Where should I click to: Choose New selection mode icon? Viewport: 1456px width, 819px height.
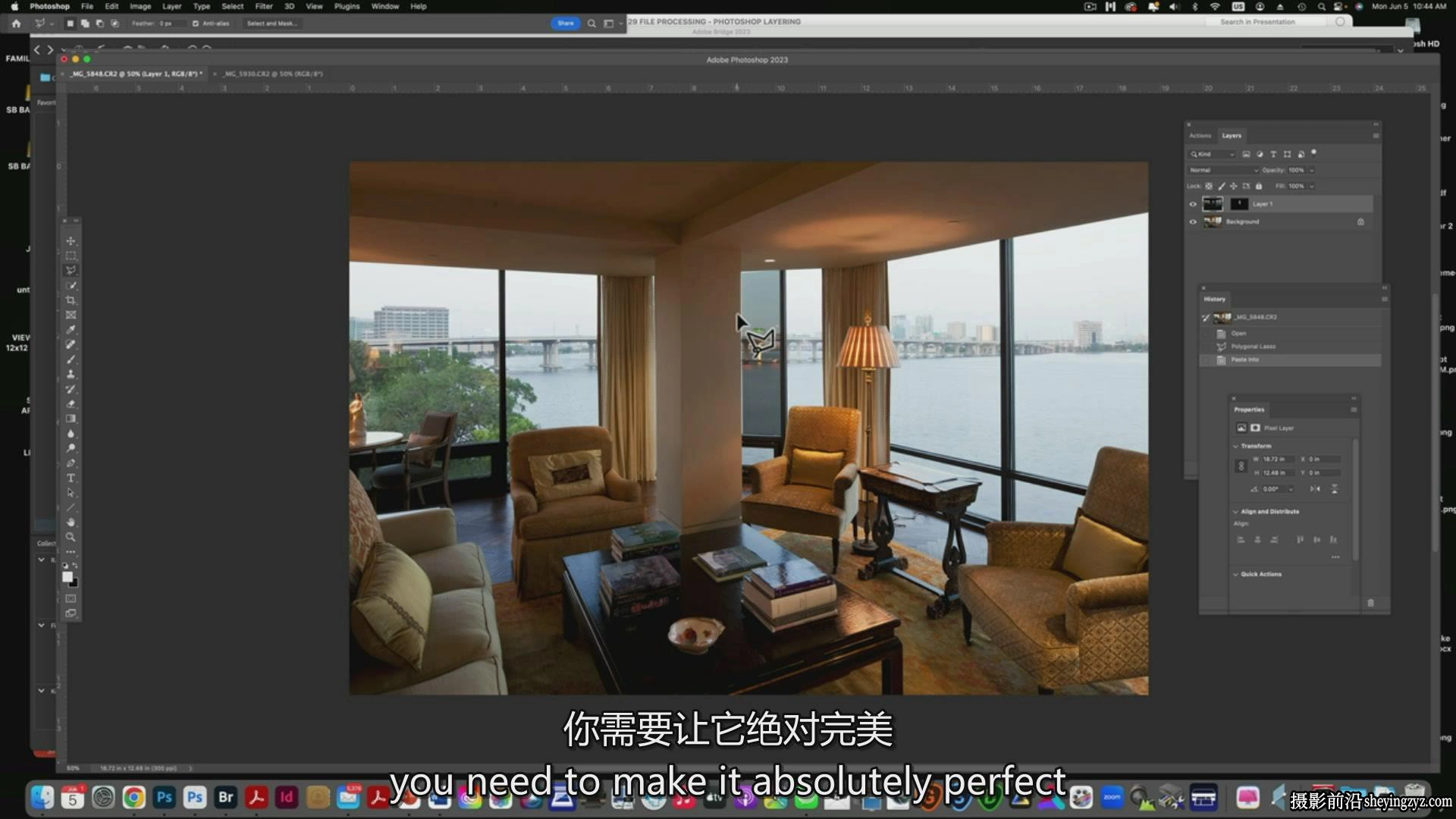[x=70, y=24]
